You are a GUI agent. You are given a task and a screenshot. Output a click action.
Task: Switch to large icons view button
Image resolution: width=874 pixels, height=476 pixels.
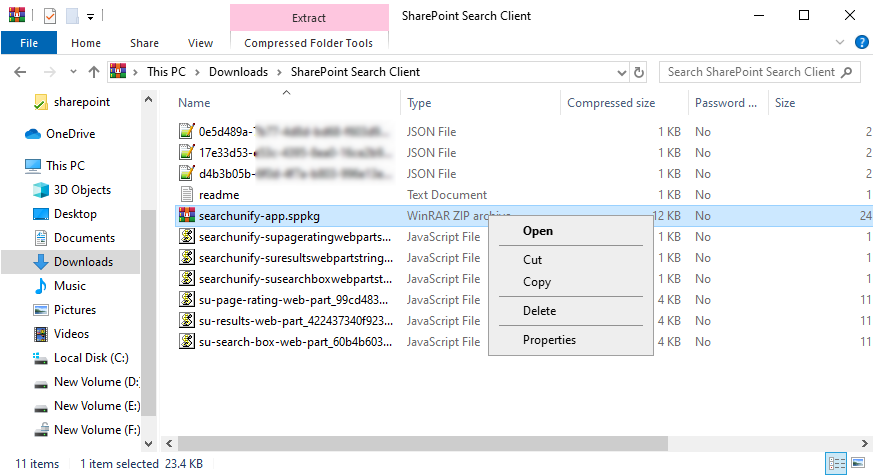pyautogui.click(x=857, y=464)
